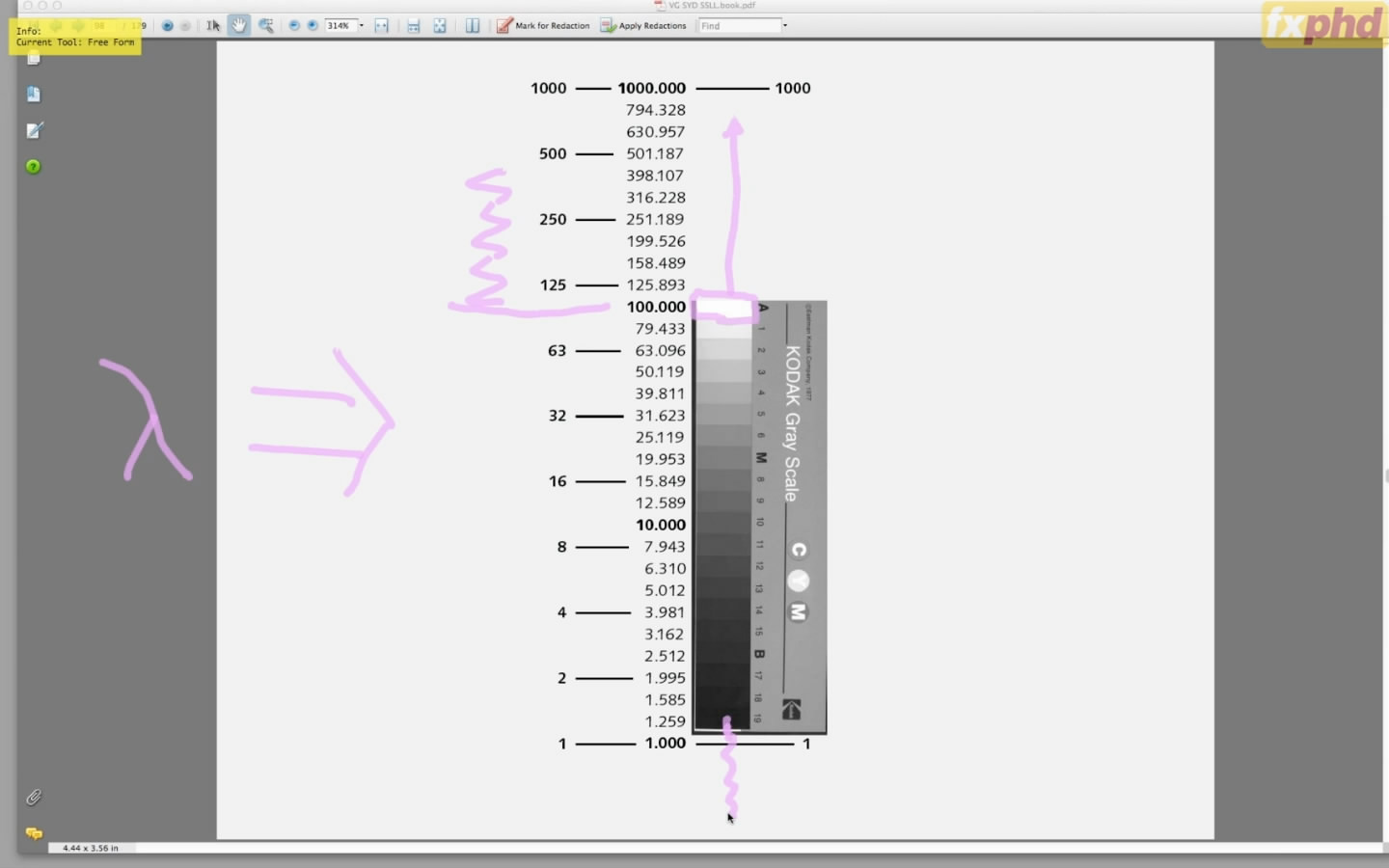Click the value 3.981

click(665, 612)
